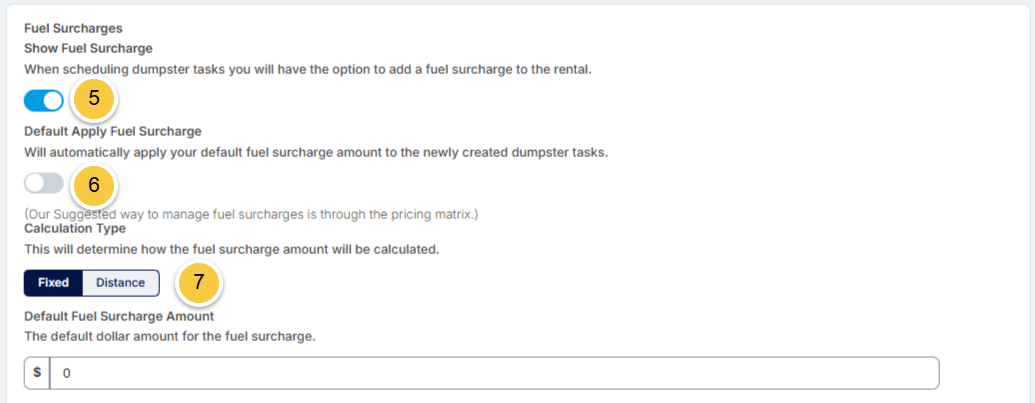Click the Fuel Surcharges section heading
1035x403 pixels.
pyautogui.click(x=73, y=28)
